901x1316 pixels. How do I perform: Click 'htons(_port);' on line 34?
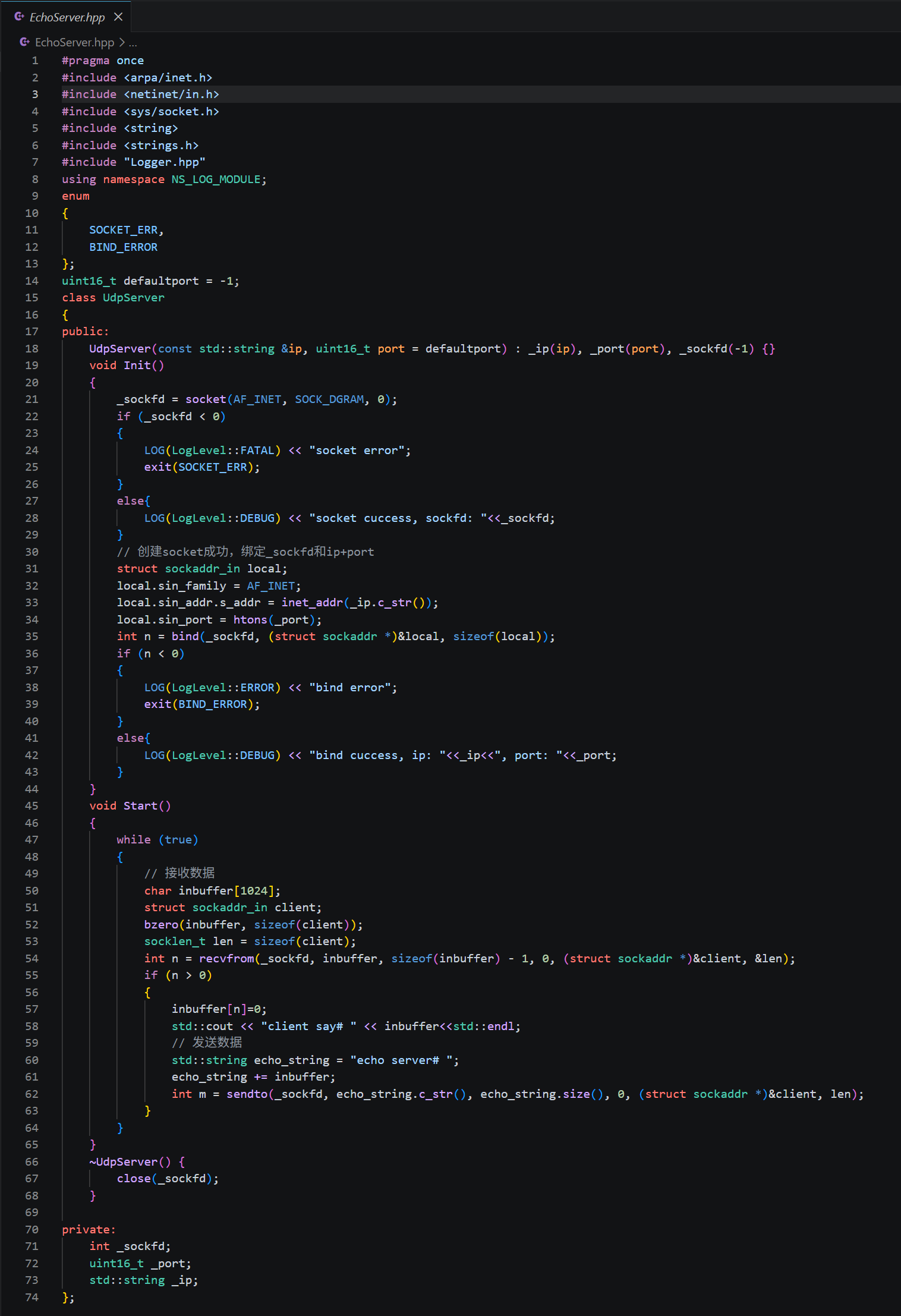coord(278,620)
